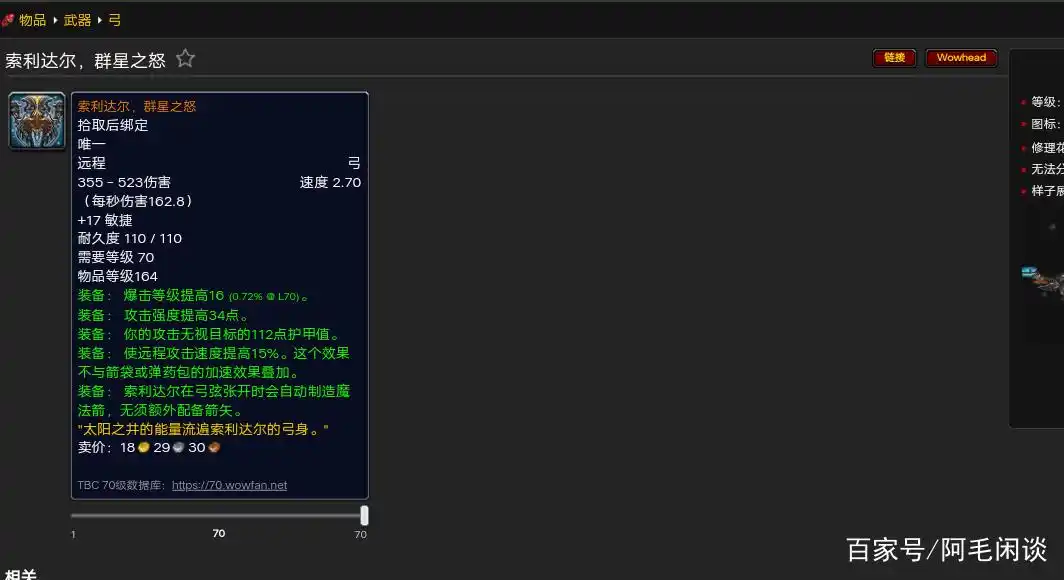Click the 唯一 line in tooltip
The image size is (1064, 580).
pos(92,144)
